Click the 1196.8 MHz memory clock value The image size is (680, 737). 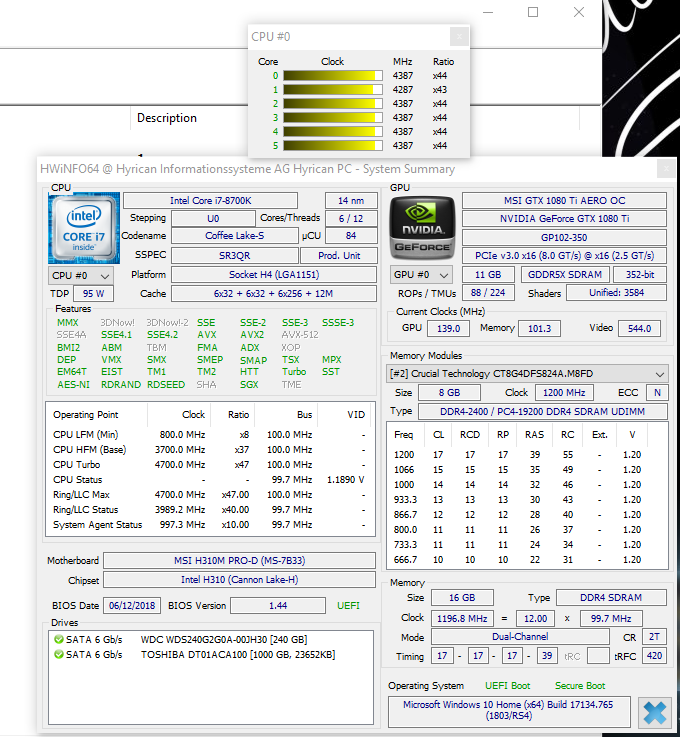[462, 619]
